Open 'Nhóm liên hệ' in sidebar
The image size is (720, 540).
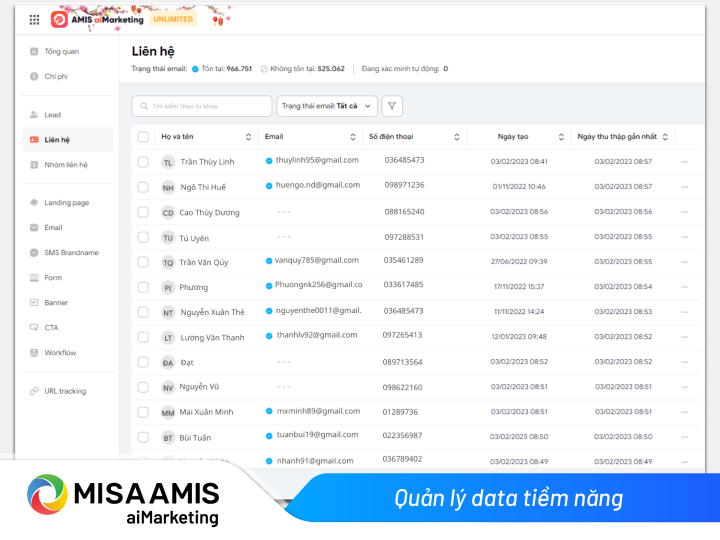tap(67, 165)
